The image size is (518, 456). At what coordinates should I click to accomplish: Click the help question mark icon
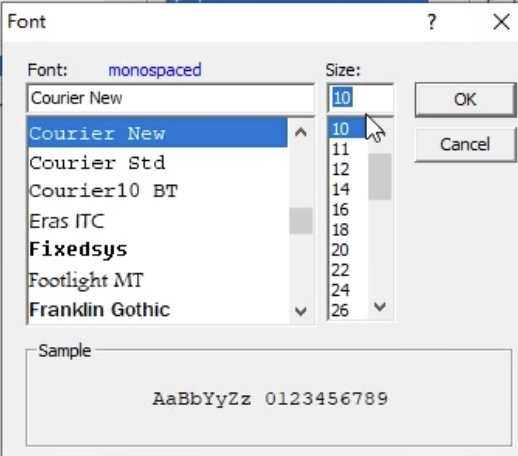pyautogui.click(x=431, y=22)
